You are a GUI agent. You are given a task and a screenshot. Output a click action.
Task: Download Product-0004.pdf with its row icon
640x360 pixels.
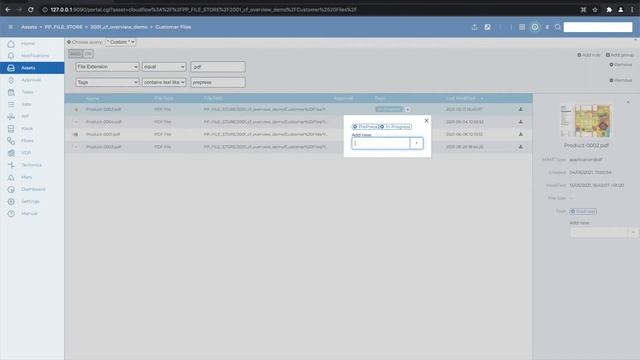tap(520, 122)
